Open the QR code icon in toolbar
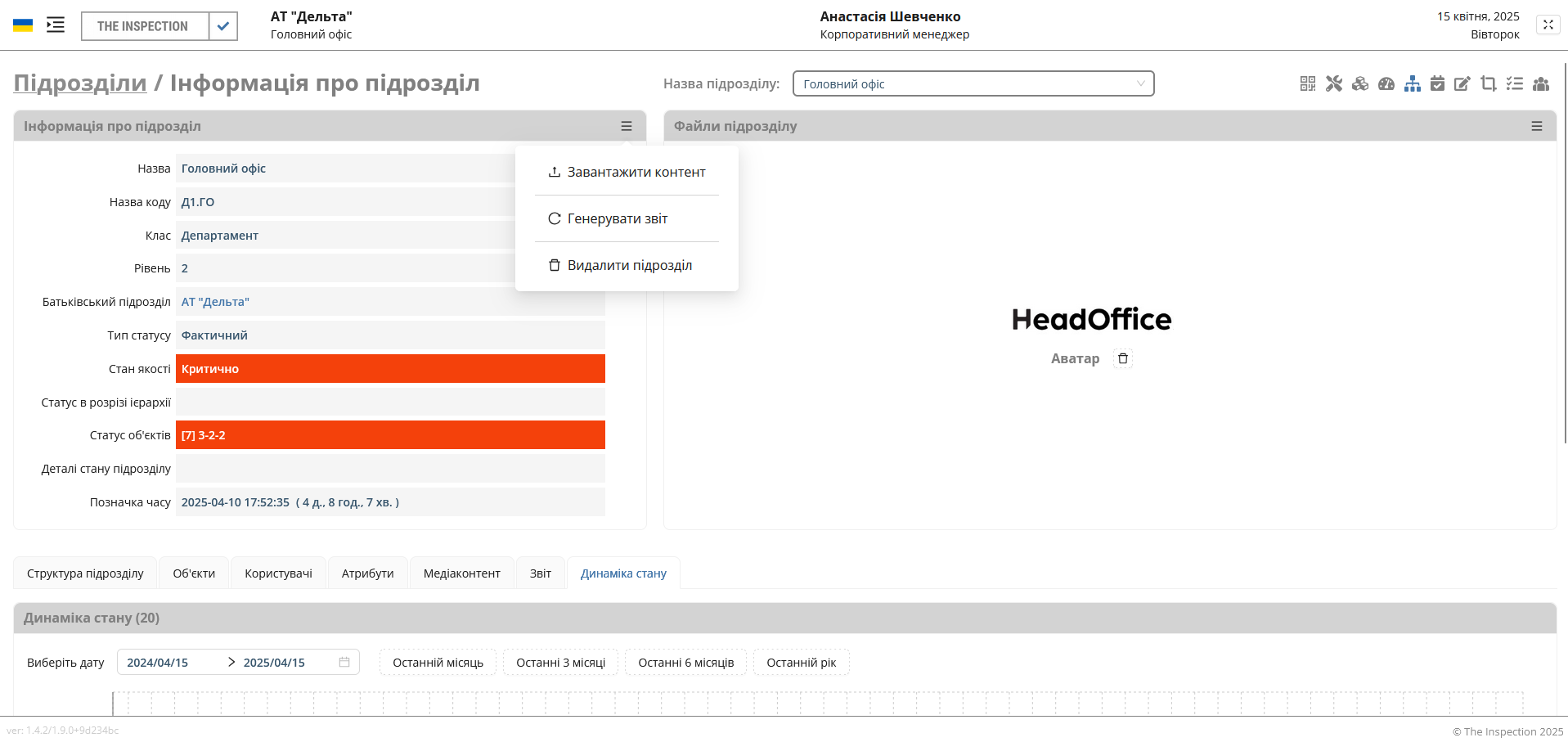1568x742 pixels. click(1307, 83)
